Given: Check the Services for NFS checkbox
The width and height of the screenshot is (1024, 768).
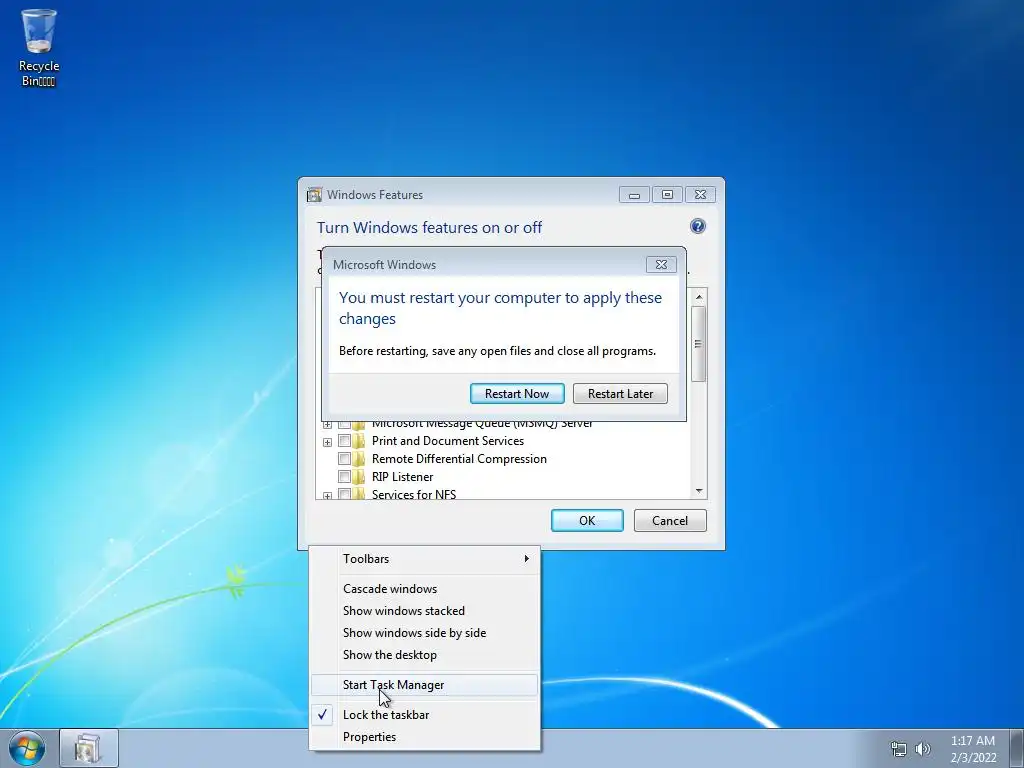Looking at the screenshot, I should [344, 494].
